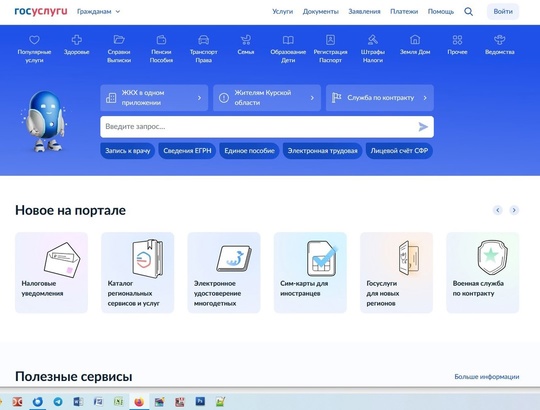Expand the Гражданам audience dropdown
This screenshot has height=410, width=540.
tap(98, 11)
